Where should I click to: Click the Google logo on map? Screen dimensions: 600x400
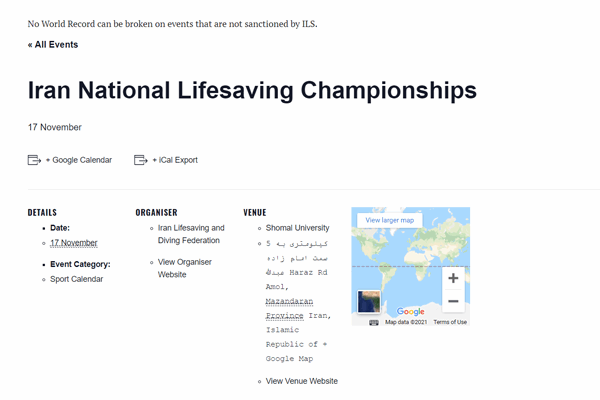pyautogui.click(x=410, y=312)
